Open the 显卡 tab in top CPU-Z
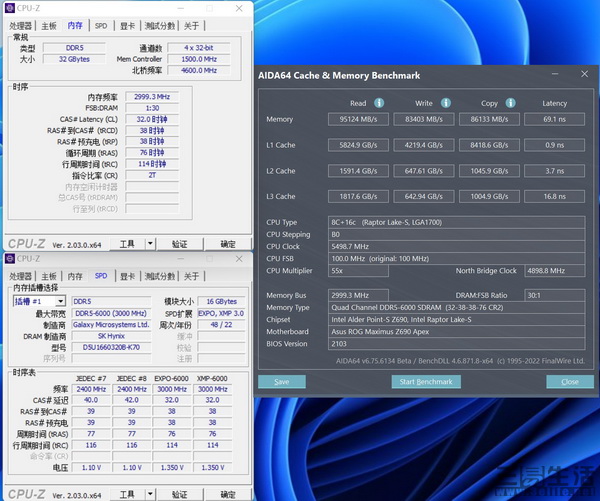Screen dimensions: 600x501 (x=127, y=26)
